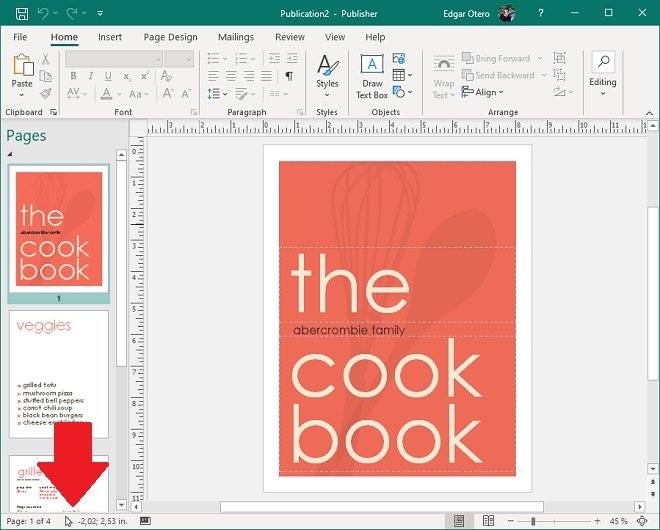Click the Redo icon

pos(72,13)
